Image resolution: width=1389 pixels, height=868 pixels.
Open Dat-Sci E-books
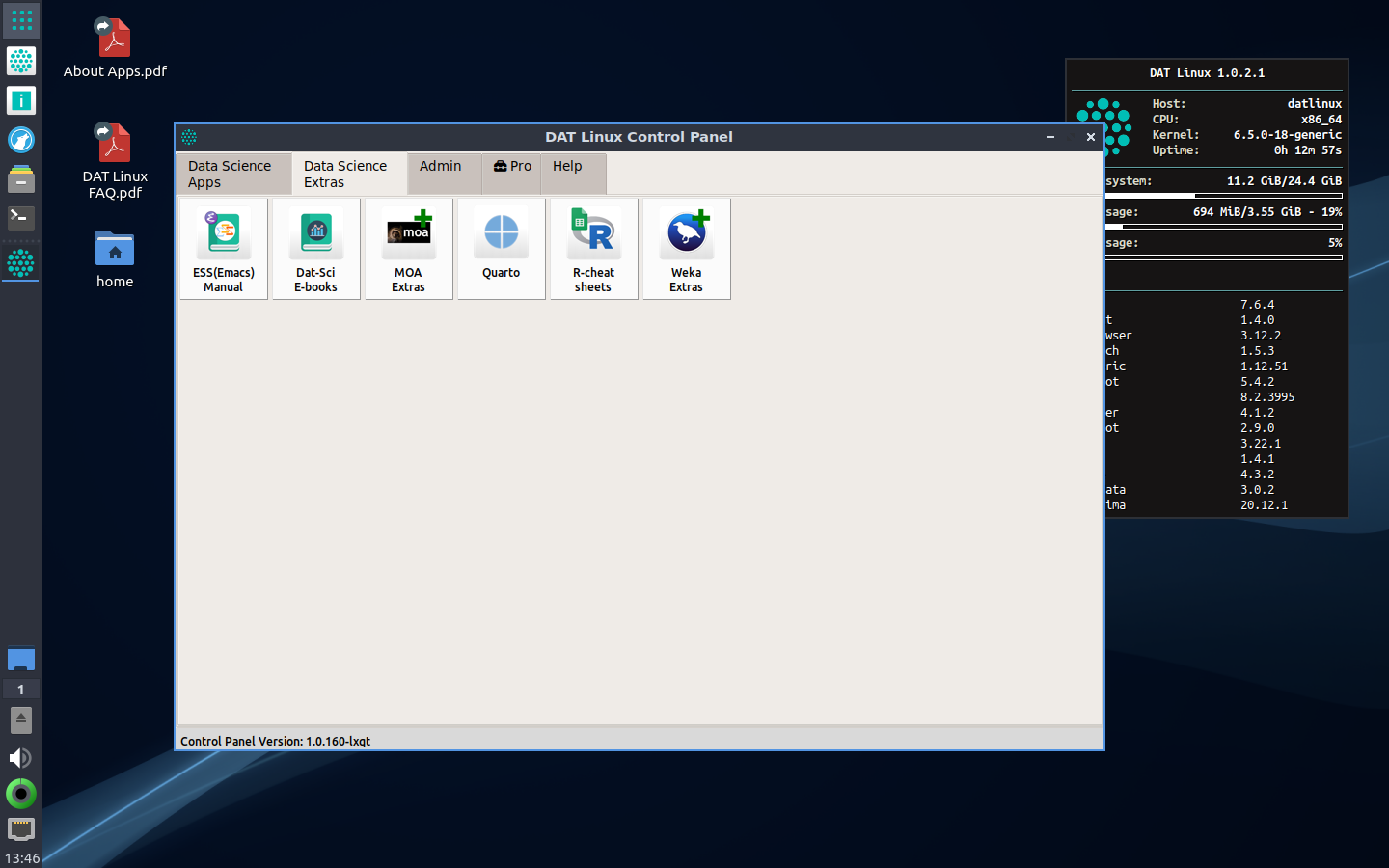coord(315,249)
